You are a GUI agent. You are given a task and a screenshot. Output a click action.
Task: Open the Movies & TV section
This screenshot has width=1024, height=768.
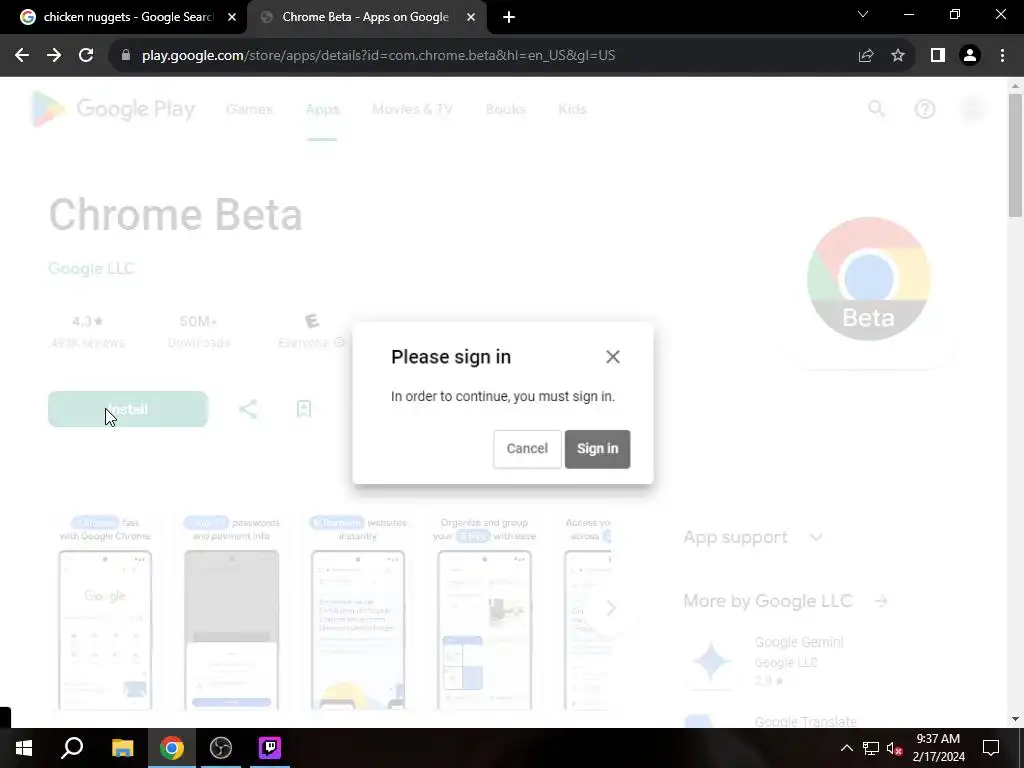(412, 109)
